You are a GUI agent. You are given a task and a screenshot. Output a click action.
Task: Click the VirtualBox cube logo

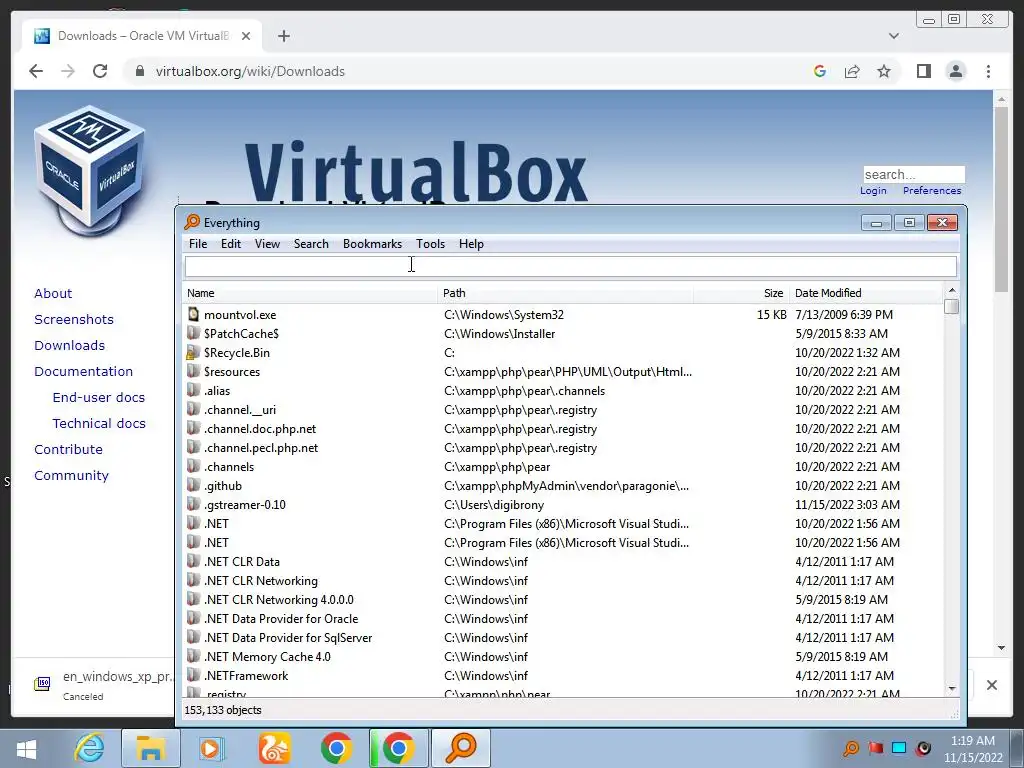click(x=89, y=170)
